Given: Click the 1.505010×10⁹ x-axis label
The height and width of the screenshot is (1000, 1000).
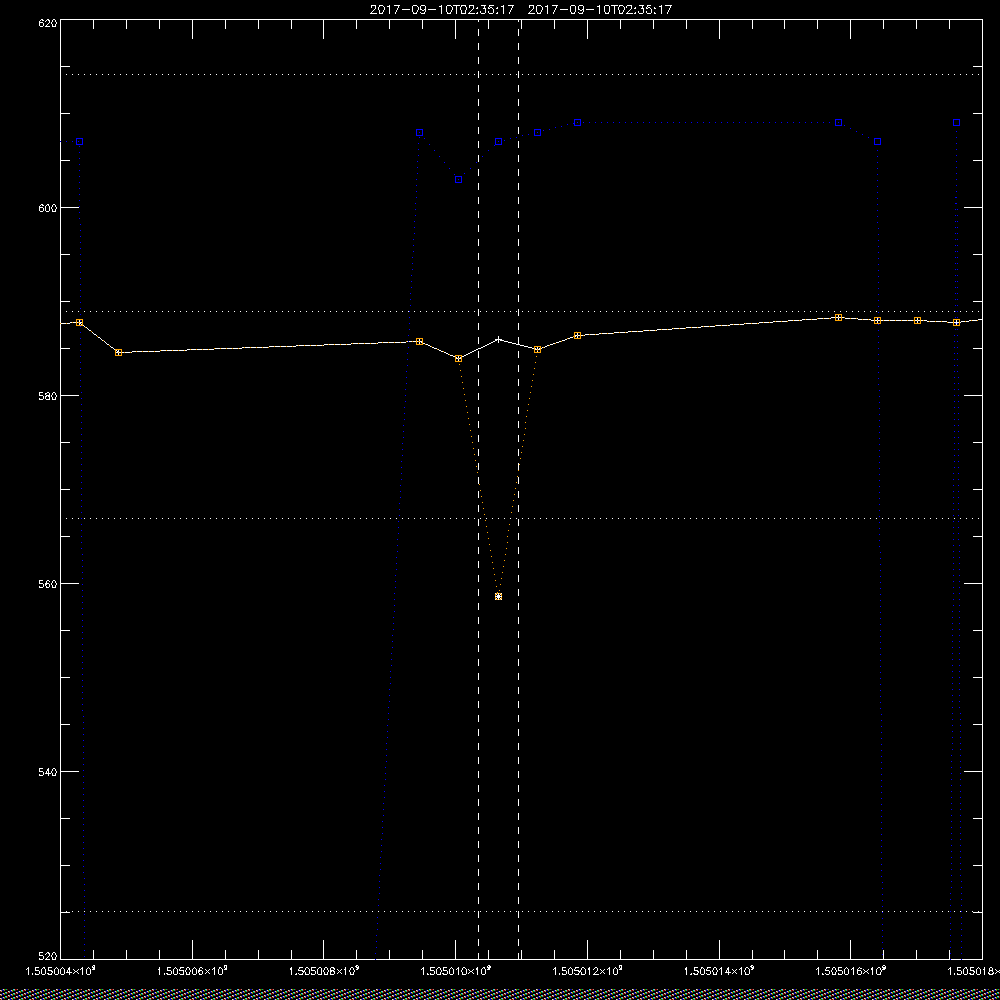Looking at the screenshot, I should [x=456, y=971].
